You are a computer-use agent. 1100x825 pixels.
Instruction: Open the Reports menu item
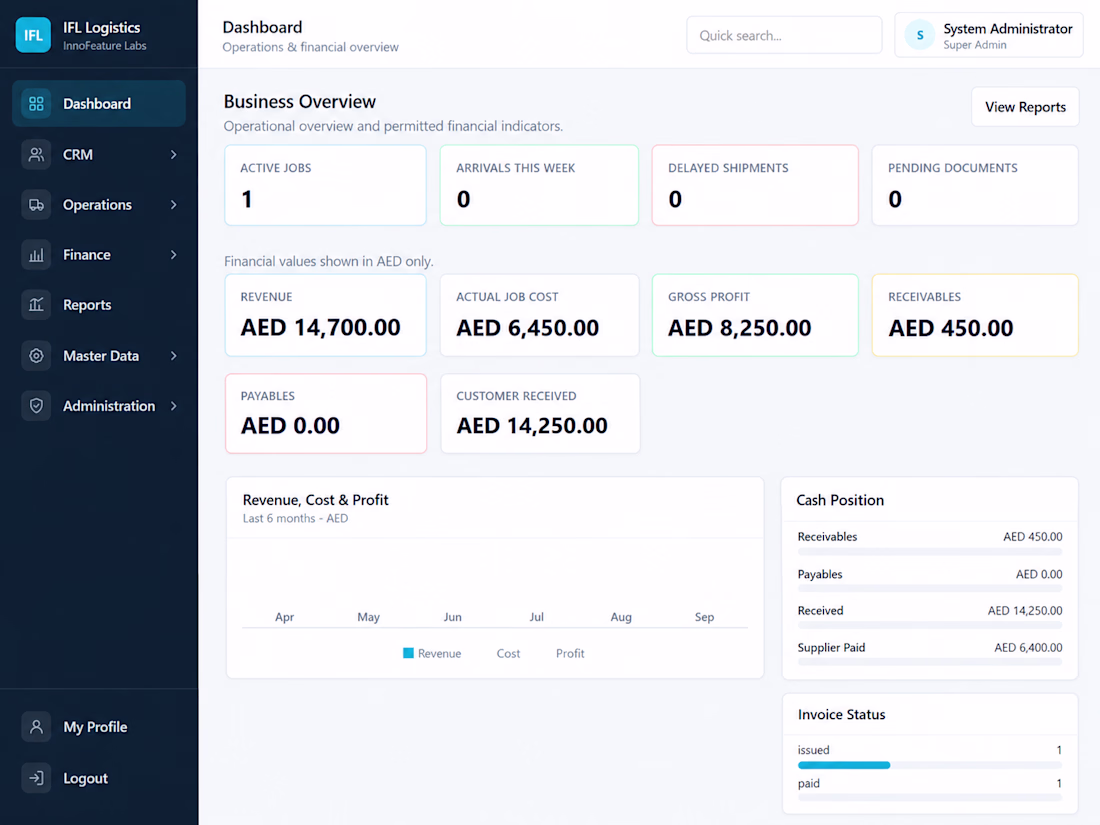(99, 305)
